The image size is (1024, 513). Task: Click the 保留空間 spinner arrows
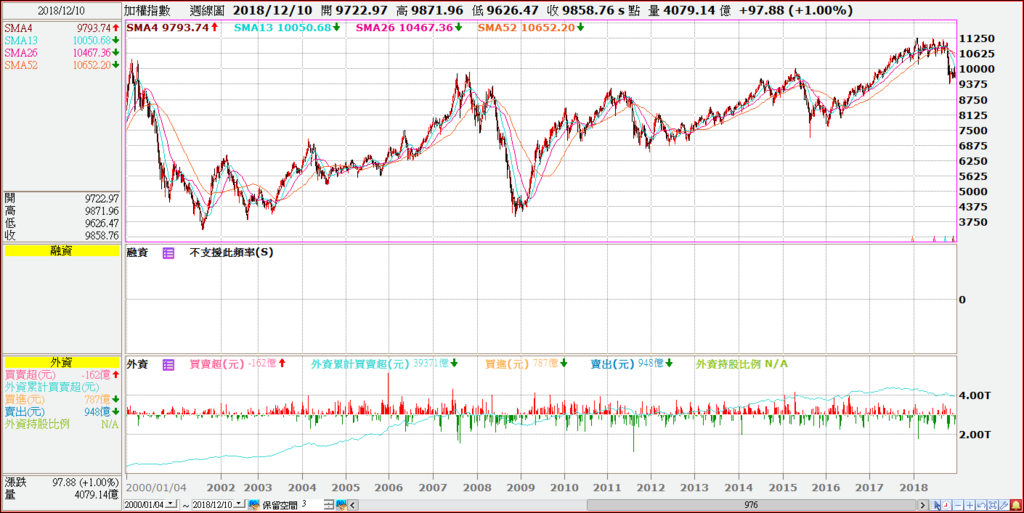click(x=328, y=505)
